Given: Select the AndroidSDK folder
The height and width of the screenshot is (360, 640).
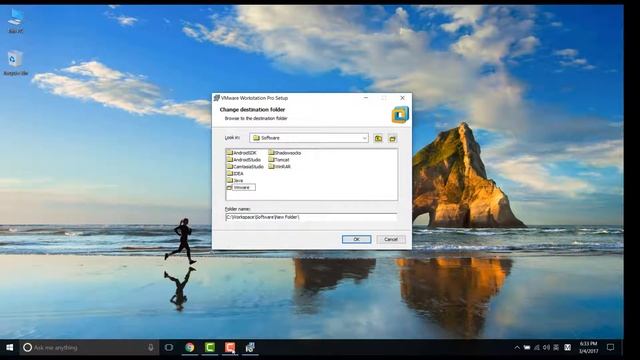Looking at the screenshot, I should click(x=242, y=153).
